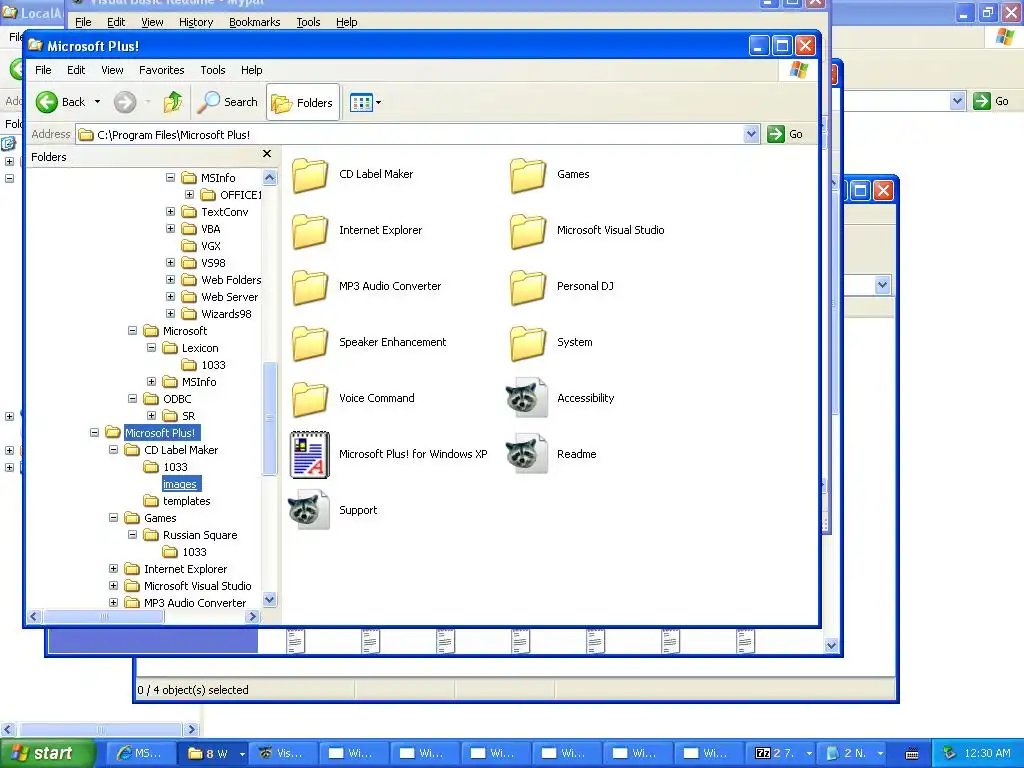Open the Speaker Enhancement folder icon

coord(310,343)
